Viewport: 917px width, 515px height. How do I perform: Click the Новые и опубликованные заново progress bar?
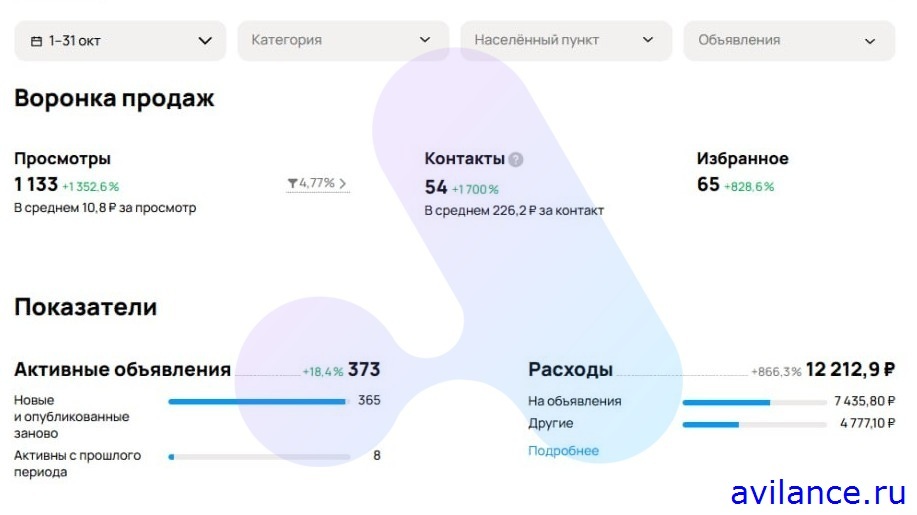(x=257, y=401)
